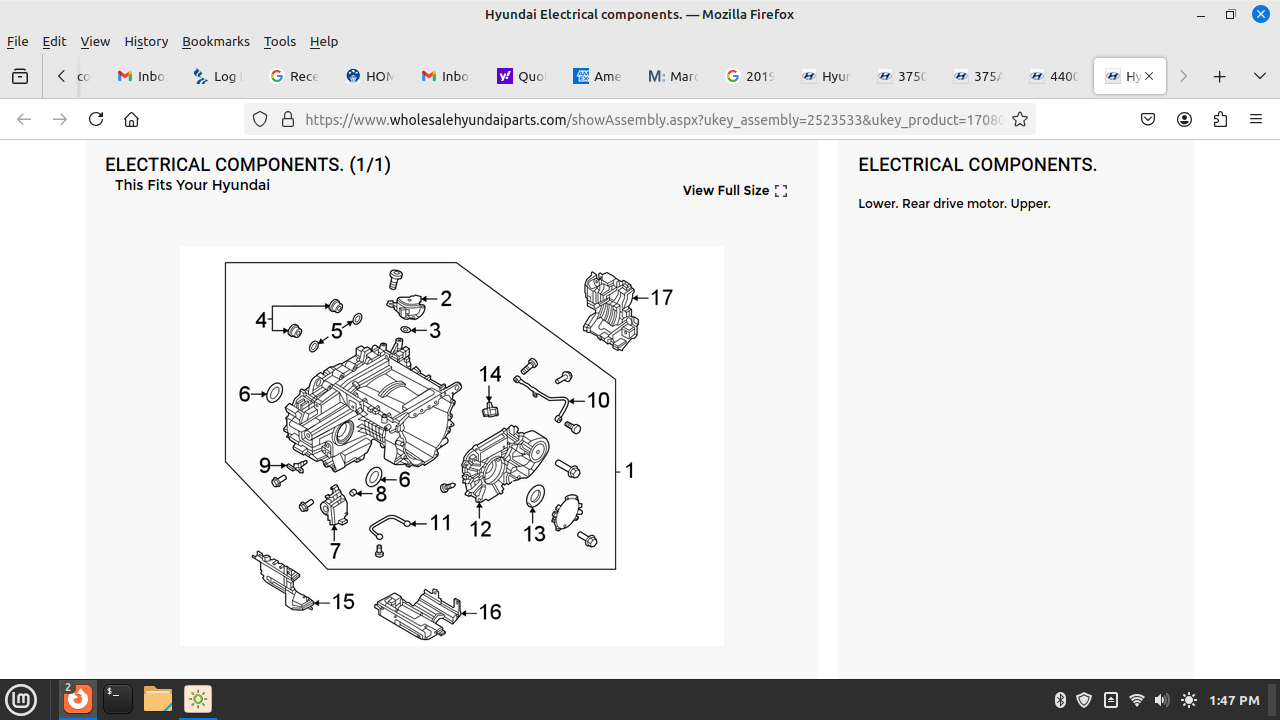This screenshot has height=720, width=1280.
Task: List all tabs dropdown arrow
Action: point(1259,76)
